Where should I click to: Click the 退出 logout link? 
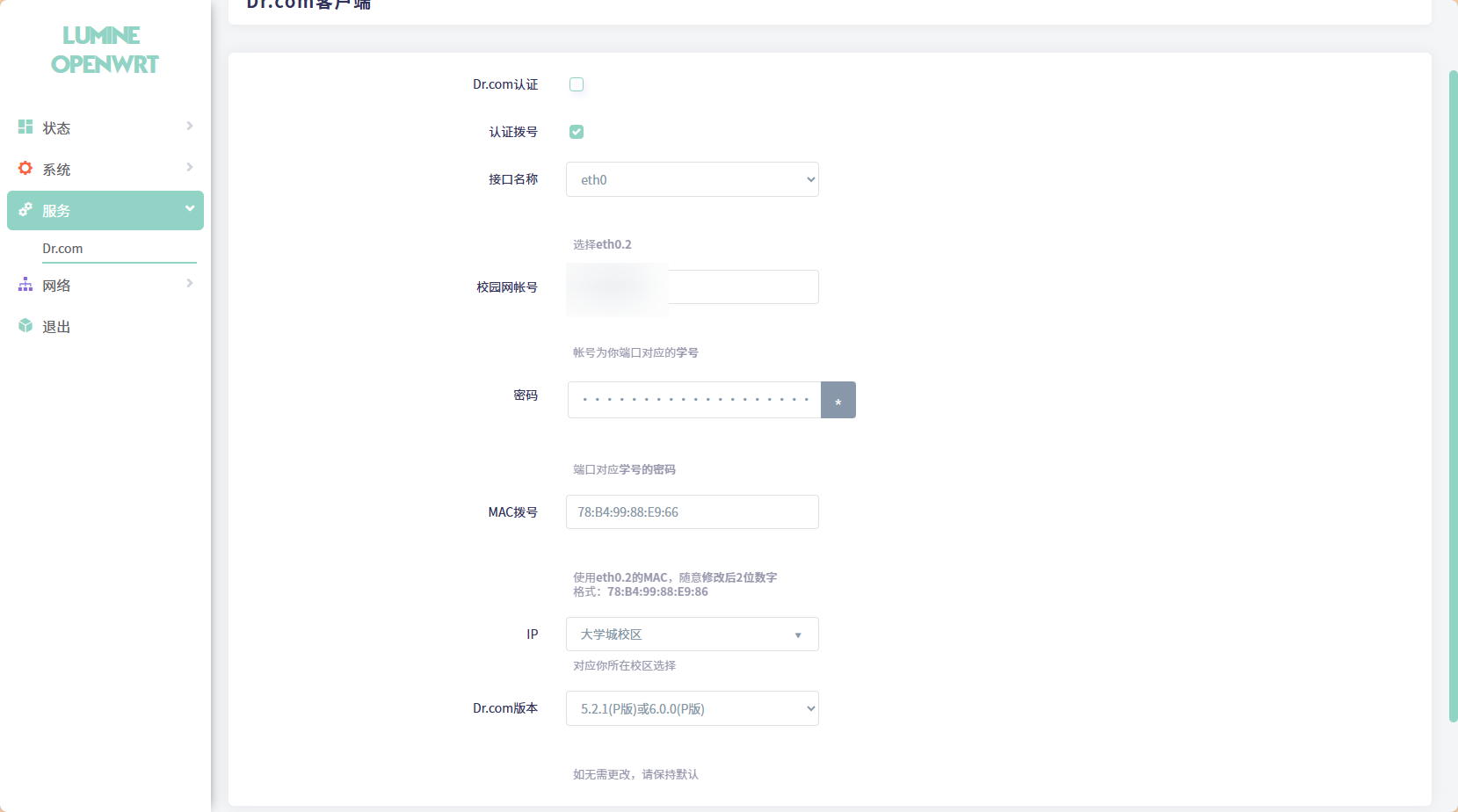click(x=56, y=327)
